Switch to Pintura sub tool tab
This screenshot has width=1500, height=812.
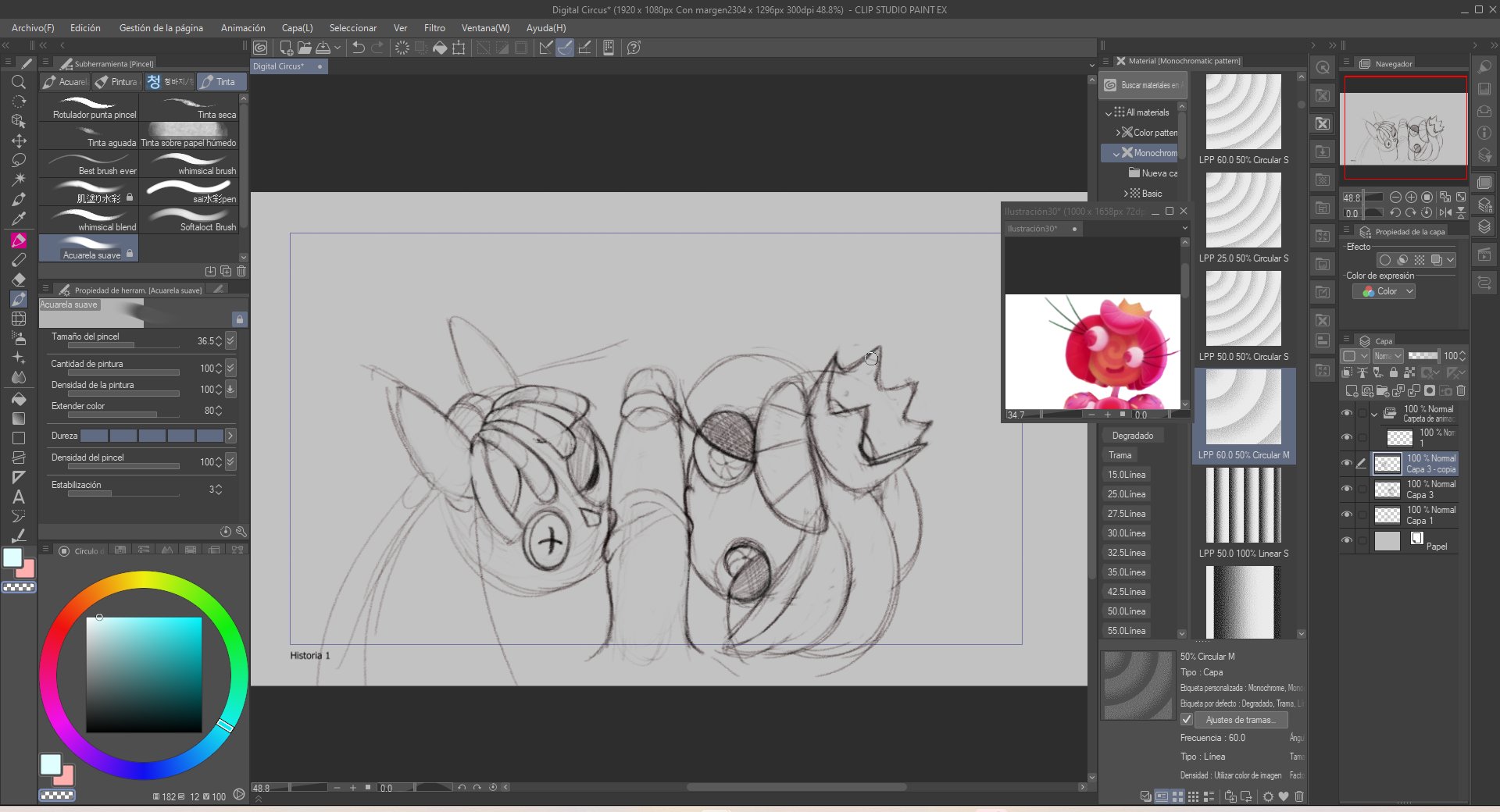(x=117, y=82)
